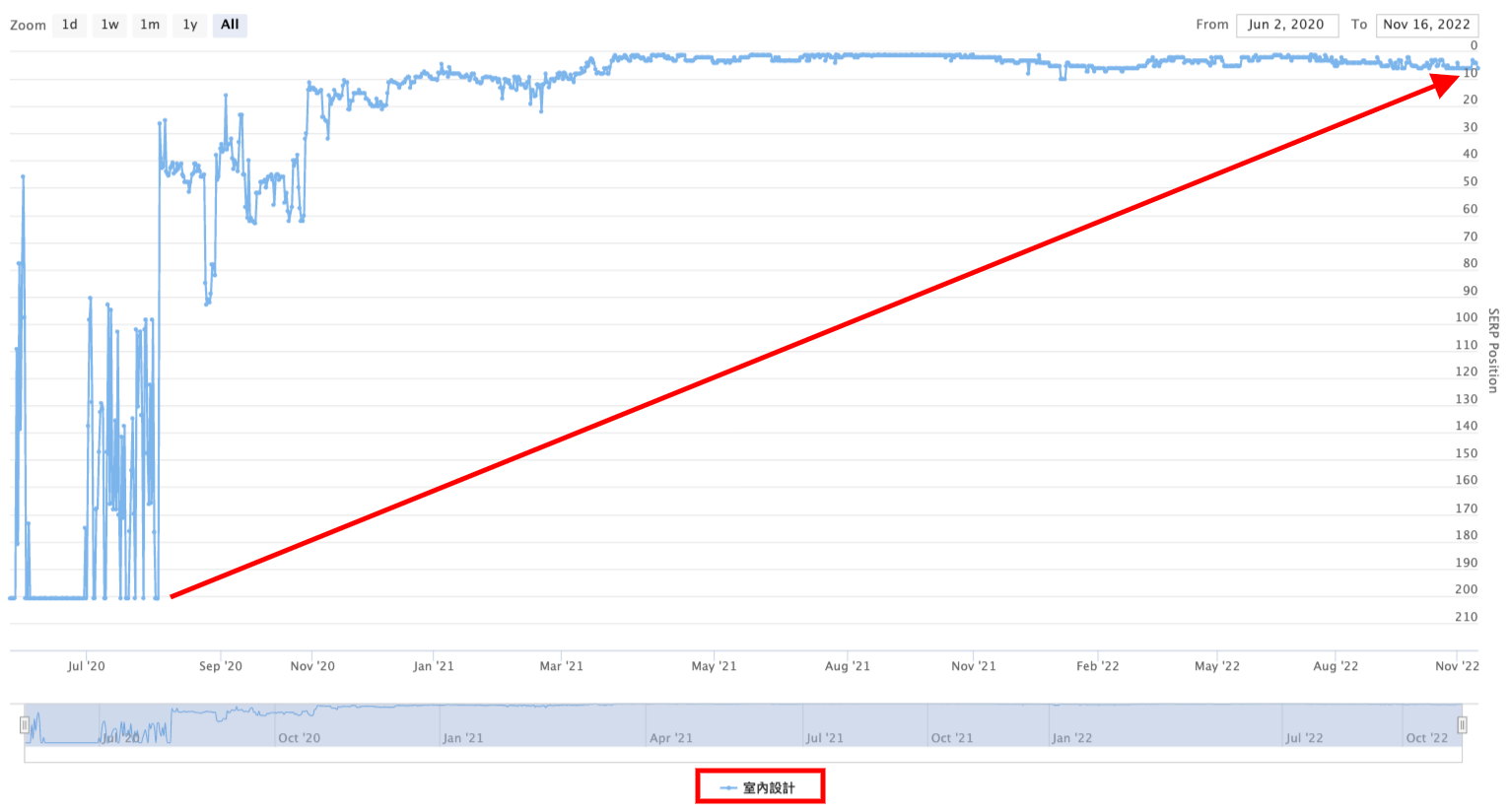Screen dimensions: 1508x812
Task: Select the 1d zoom preset
Action: click(x=69, y=25)
